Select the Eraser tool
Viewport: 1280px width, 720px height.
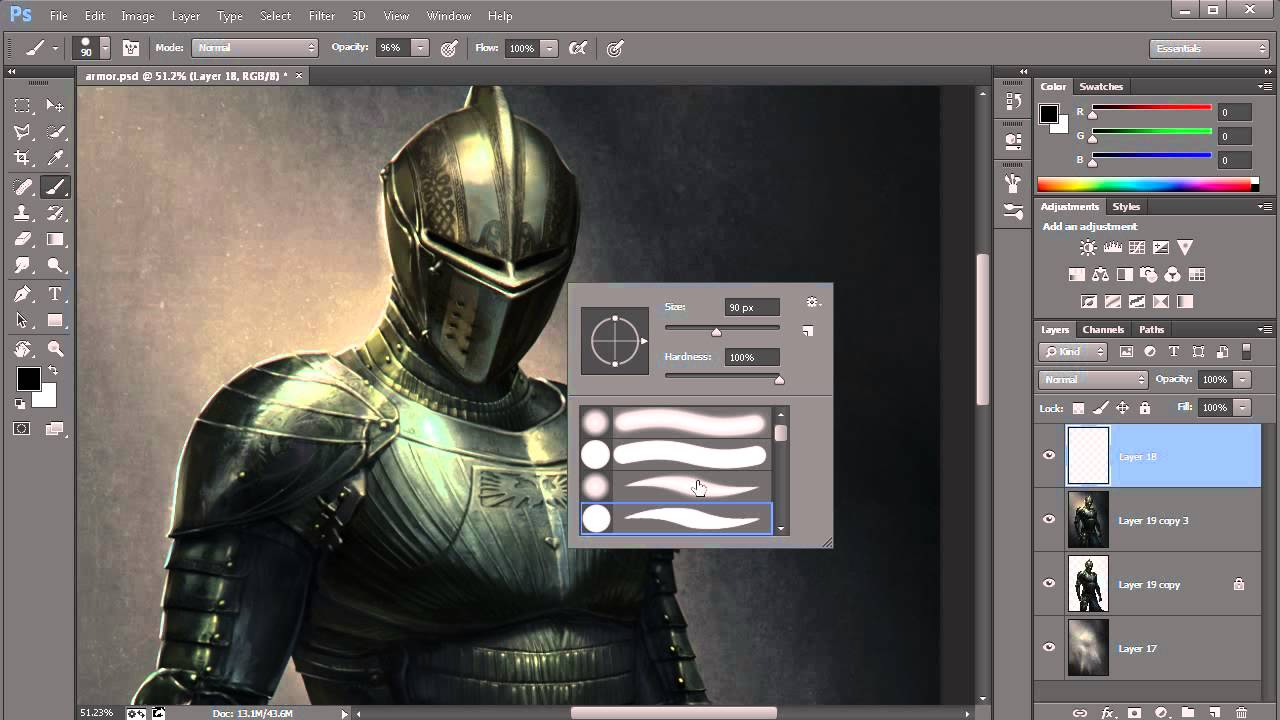pyautogui.click(x=22, y=240)
